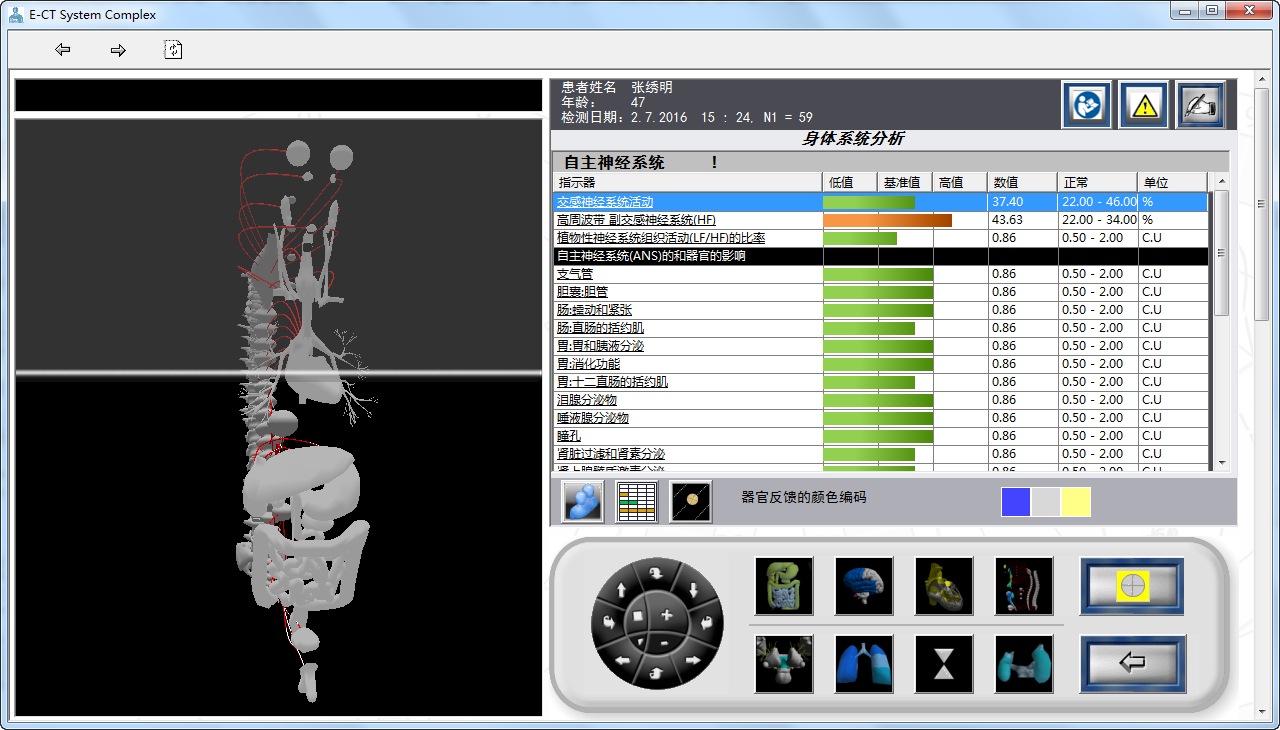
Task: Go back with the left arrow toolbar icon
Action: (63, 49)
